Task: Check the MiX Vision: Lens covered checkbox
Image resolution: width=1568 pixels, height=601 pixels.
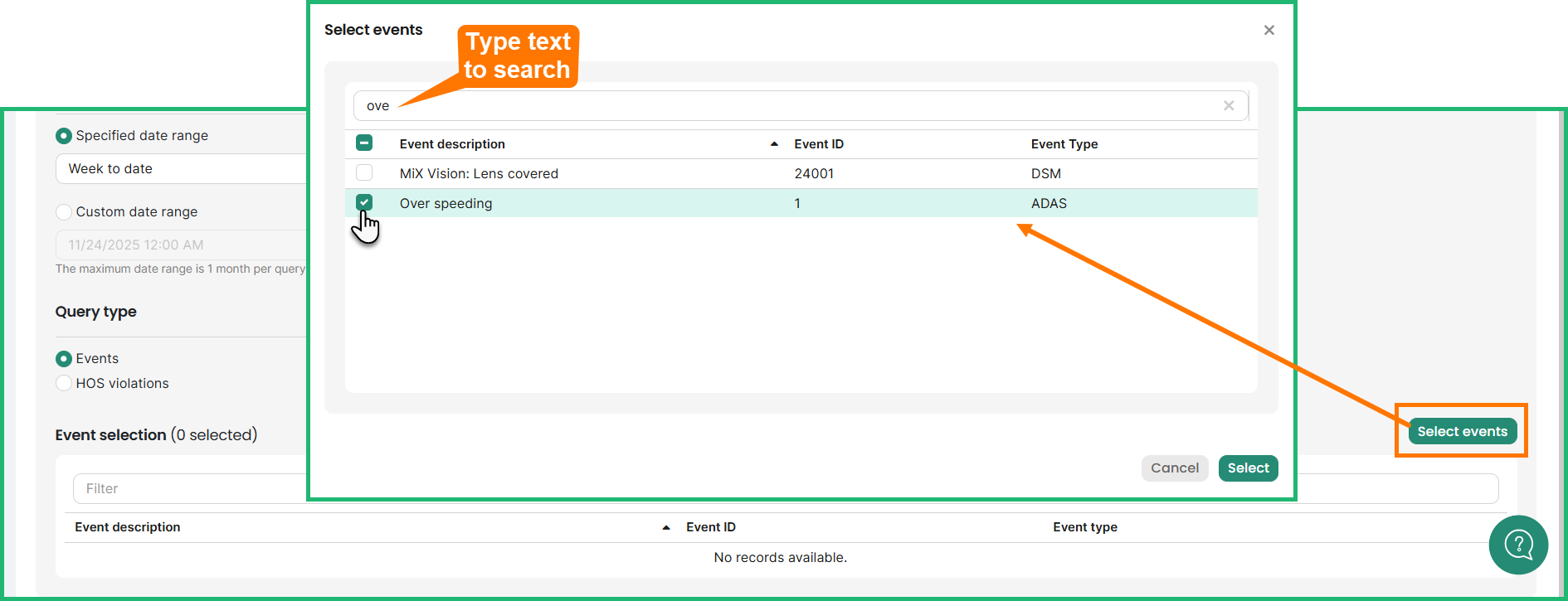Action: (364, 173)
